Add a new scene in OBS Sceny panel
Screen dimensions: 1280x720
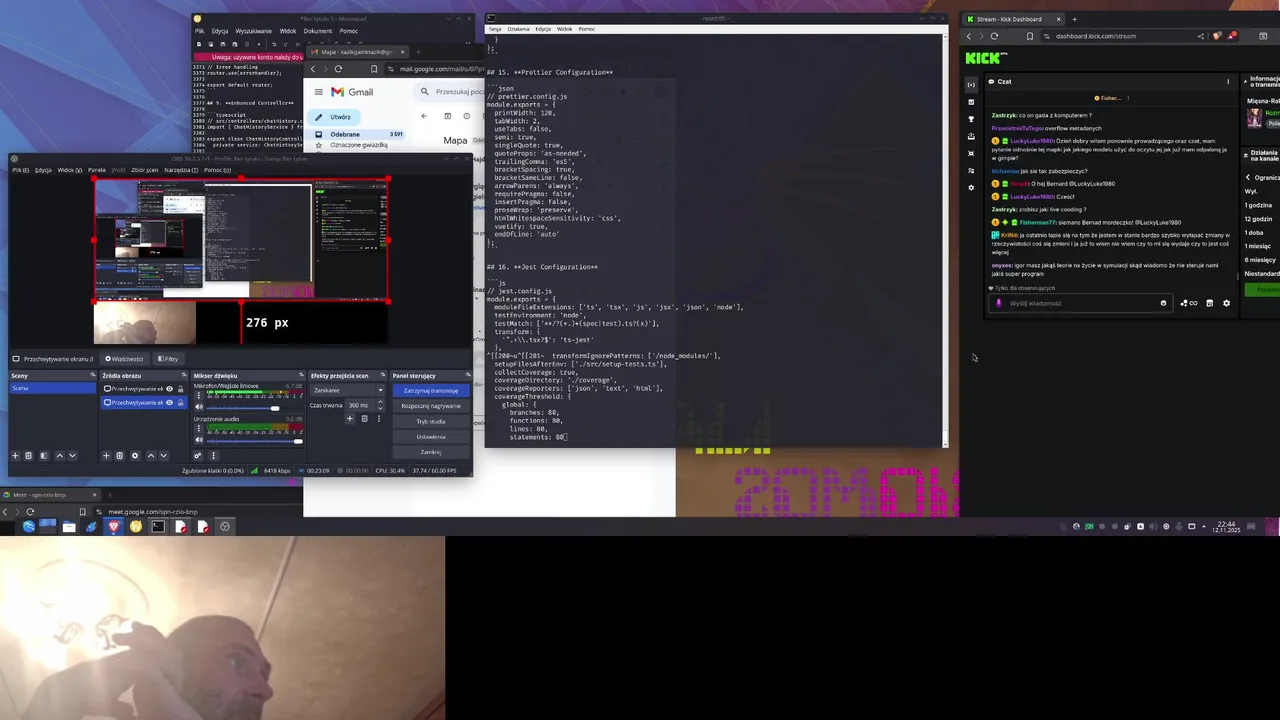tap(15, 456)
